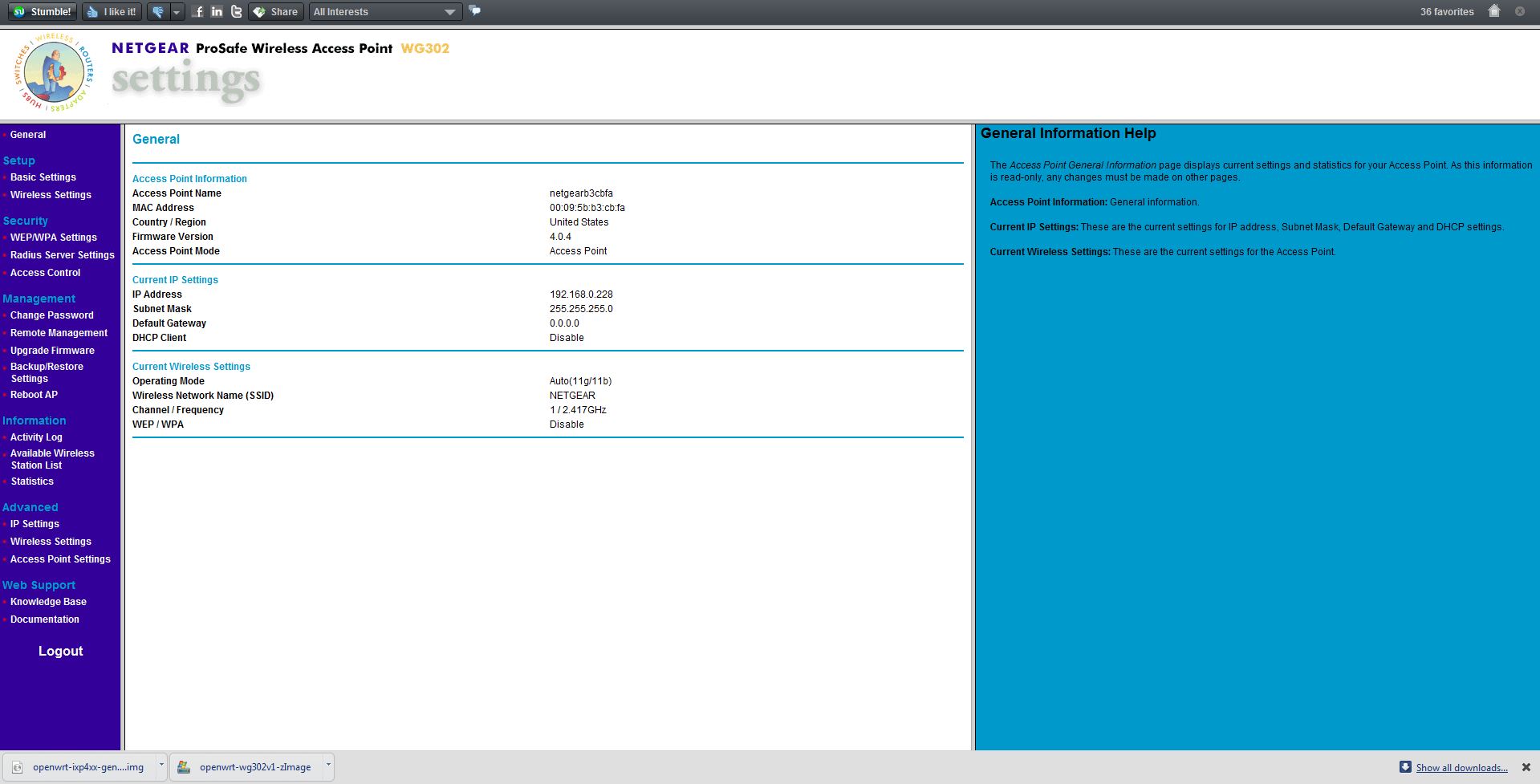Viewport: 1540px width, 784px height.
Task: Select Reboot AP in the sidebar
Action: point(34,395)
